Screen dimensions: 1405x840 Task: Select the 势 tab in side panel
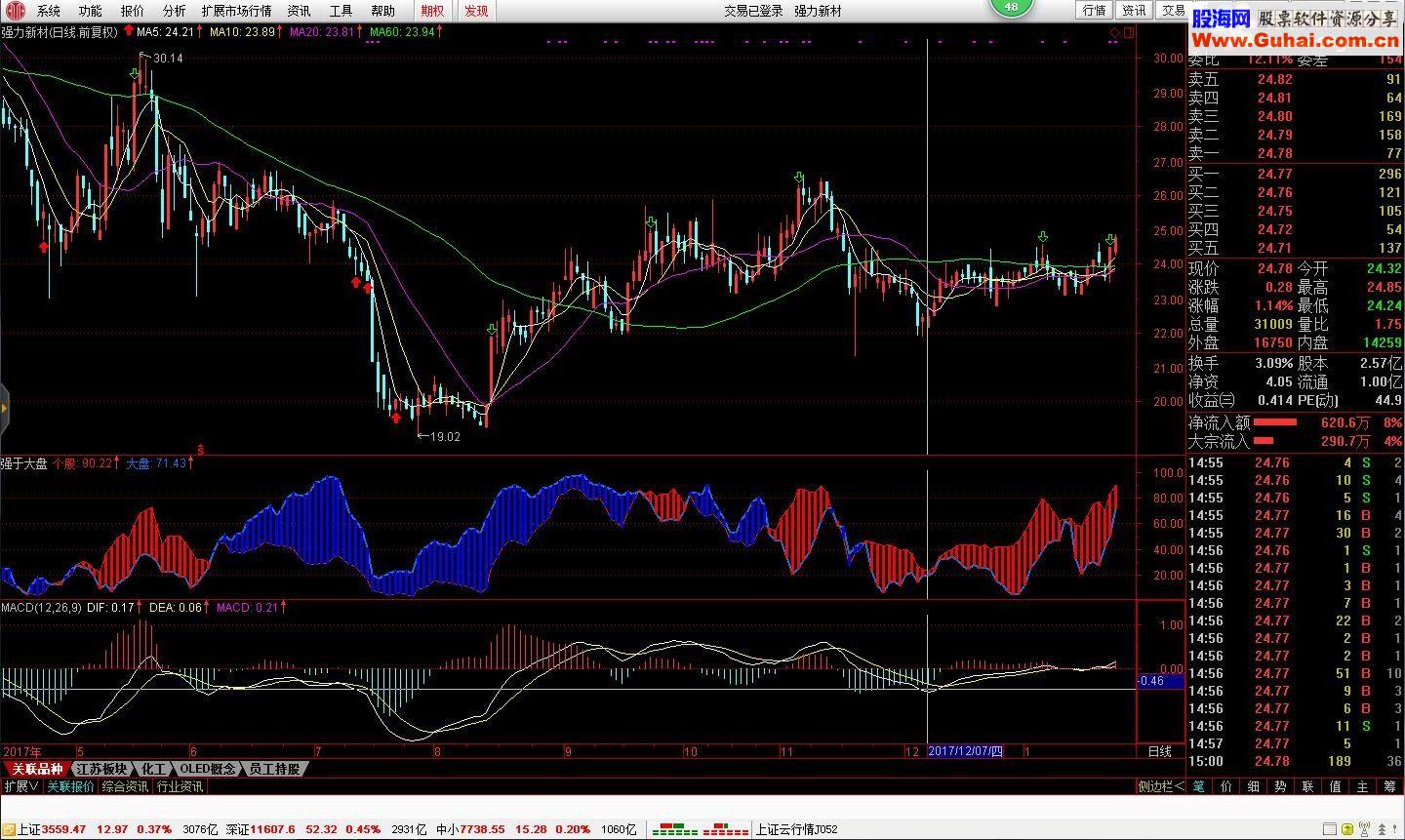[x=1281, y=786]
